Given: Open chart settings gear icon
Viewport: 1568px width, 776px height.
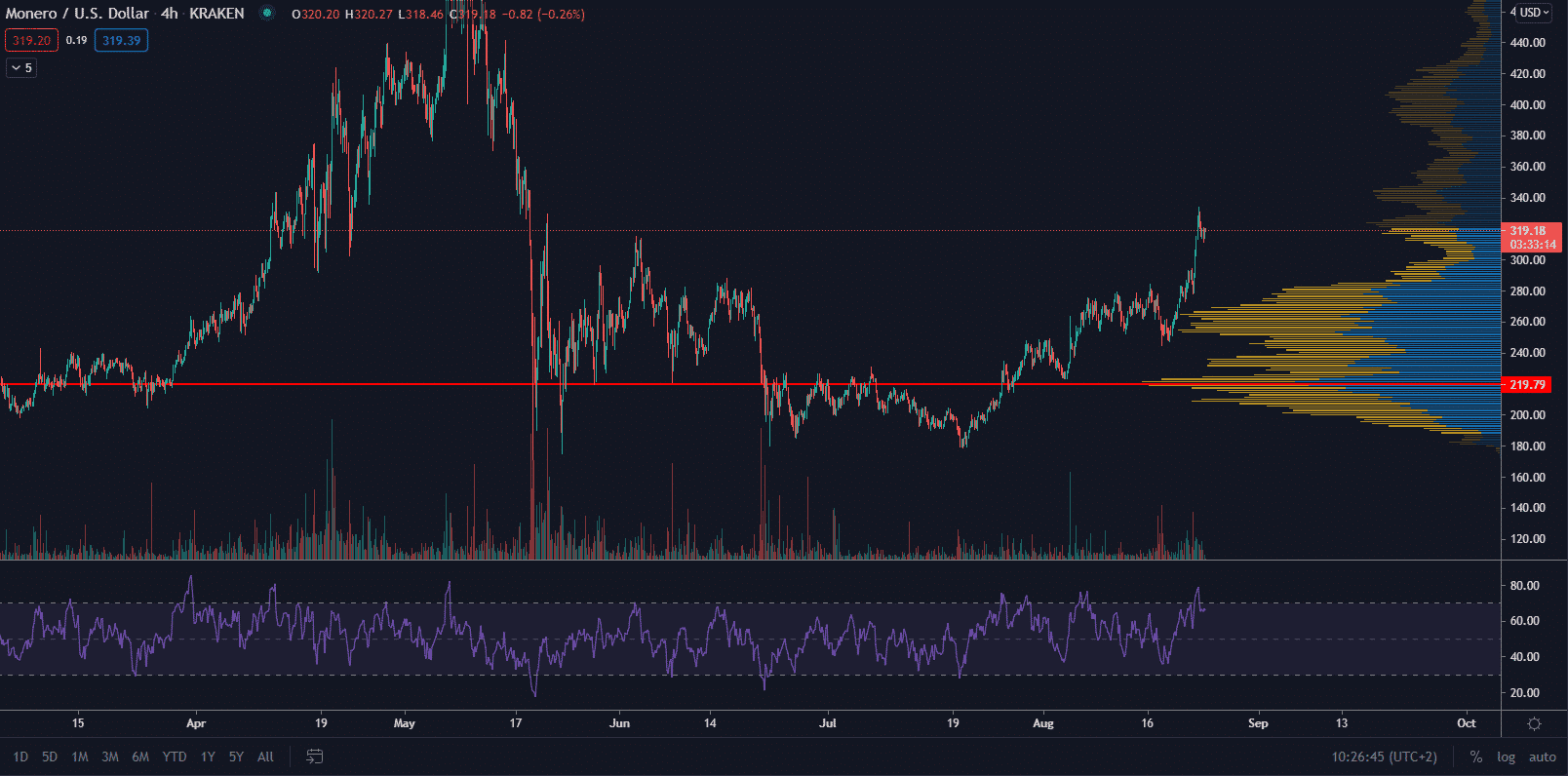Looking at the screenshot, I should pos(1534,723).
